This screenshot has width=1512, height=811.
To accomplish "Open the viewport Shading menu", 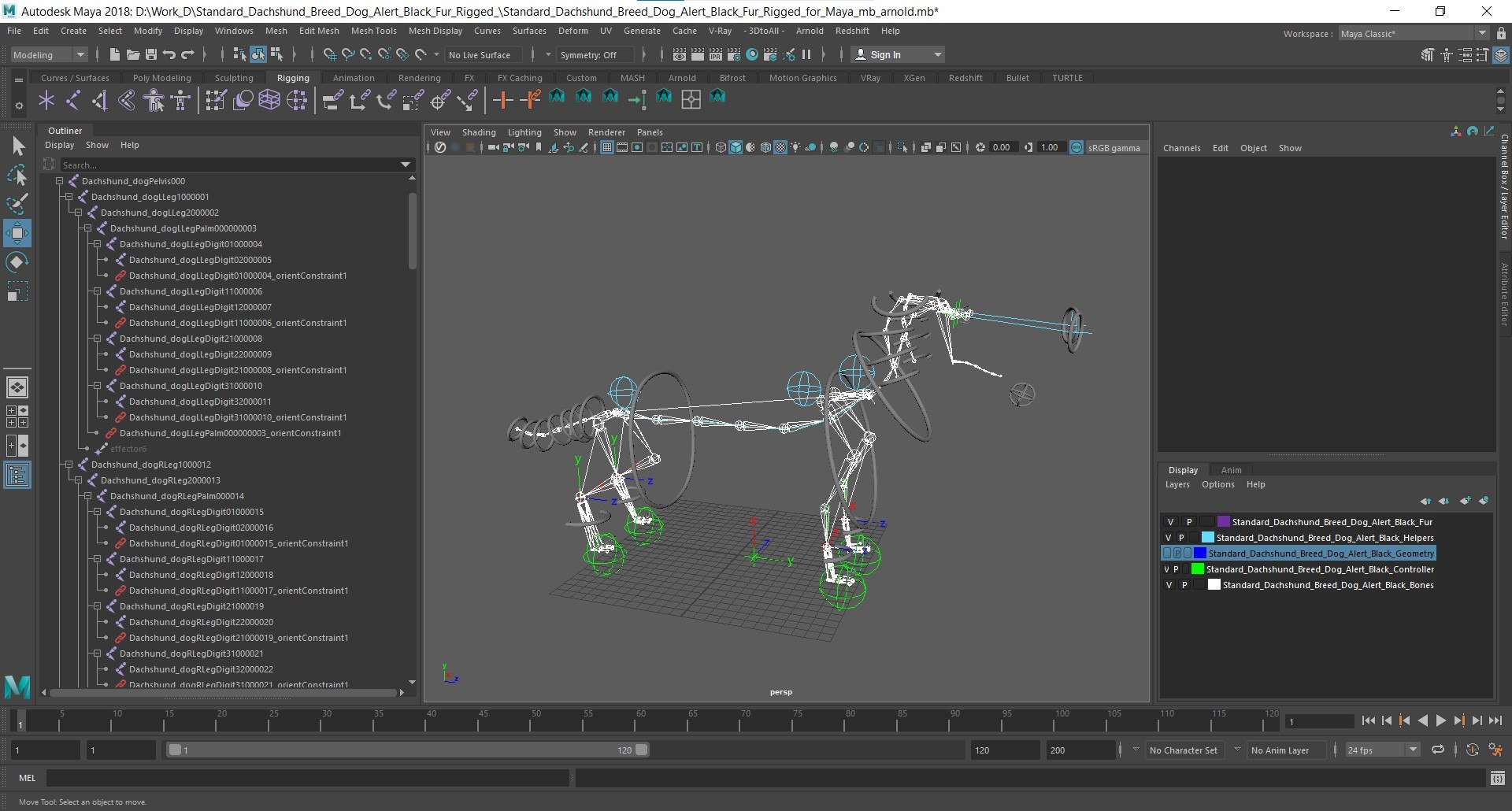I will click(479, 132).
